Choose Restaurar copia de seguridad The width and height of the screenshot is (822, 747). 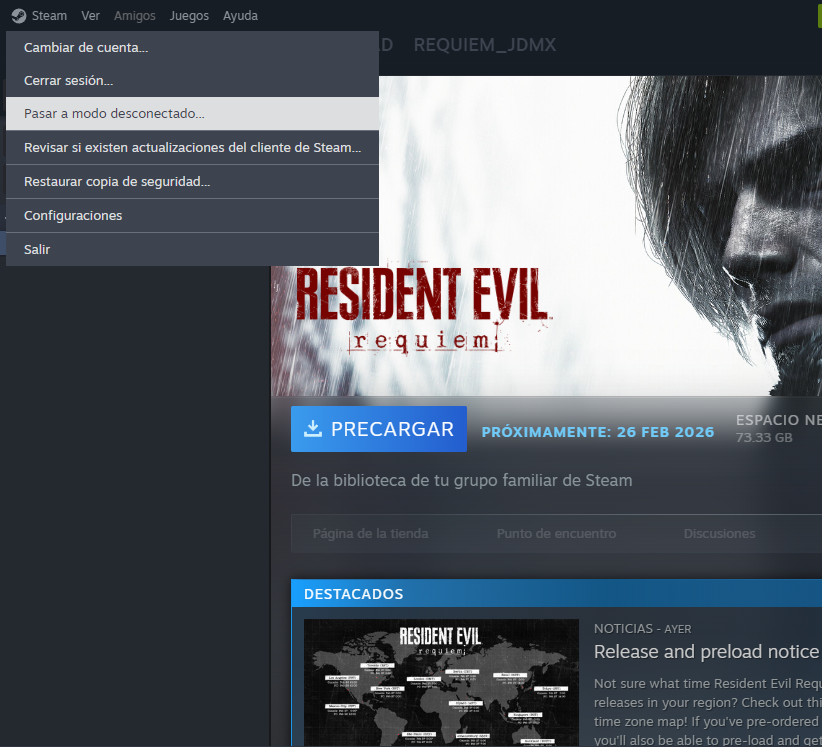click(x=117, y=182)
